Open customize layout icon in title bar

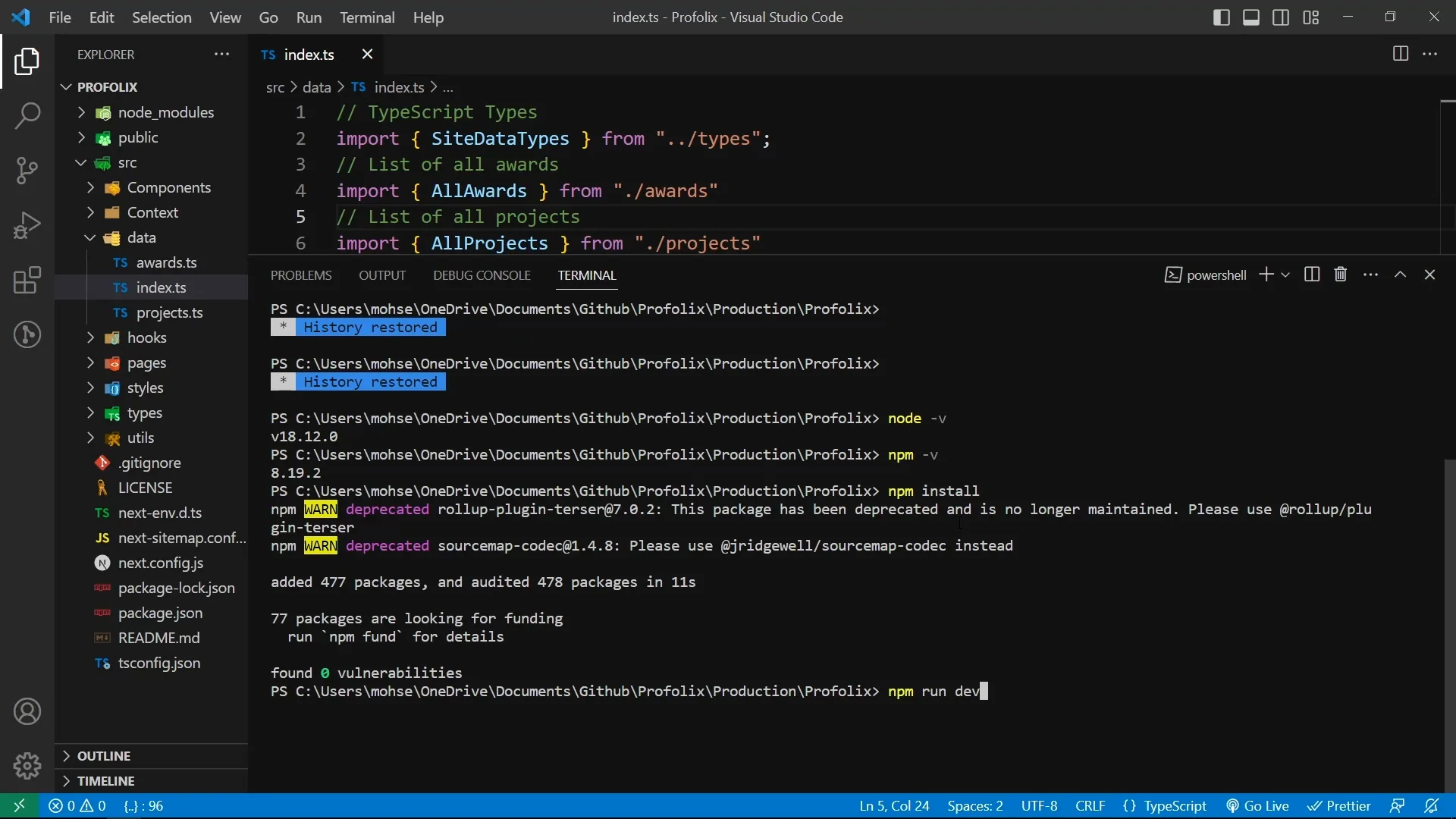pos(1311,17)
